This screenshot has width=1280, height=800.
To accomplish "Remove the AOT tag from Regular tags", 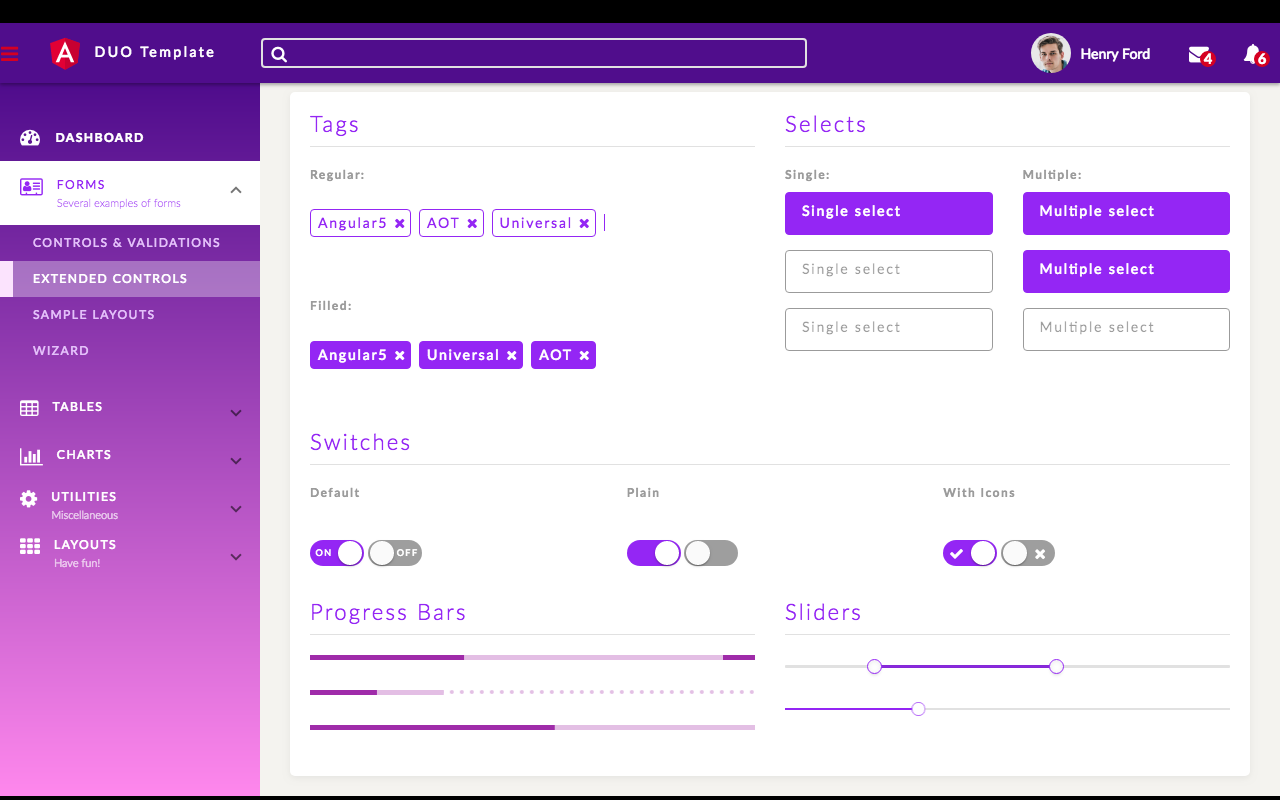I will [474, 222].
